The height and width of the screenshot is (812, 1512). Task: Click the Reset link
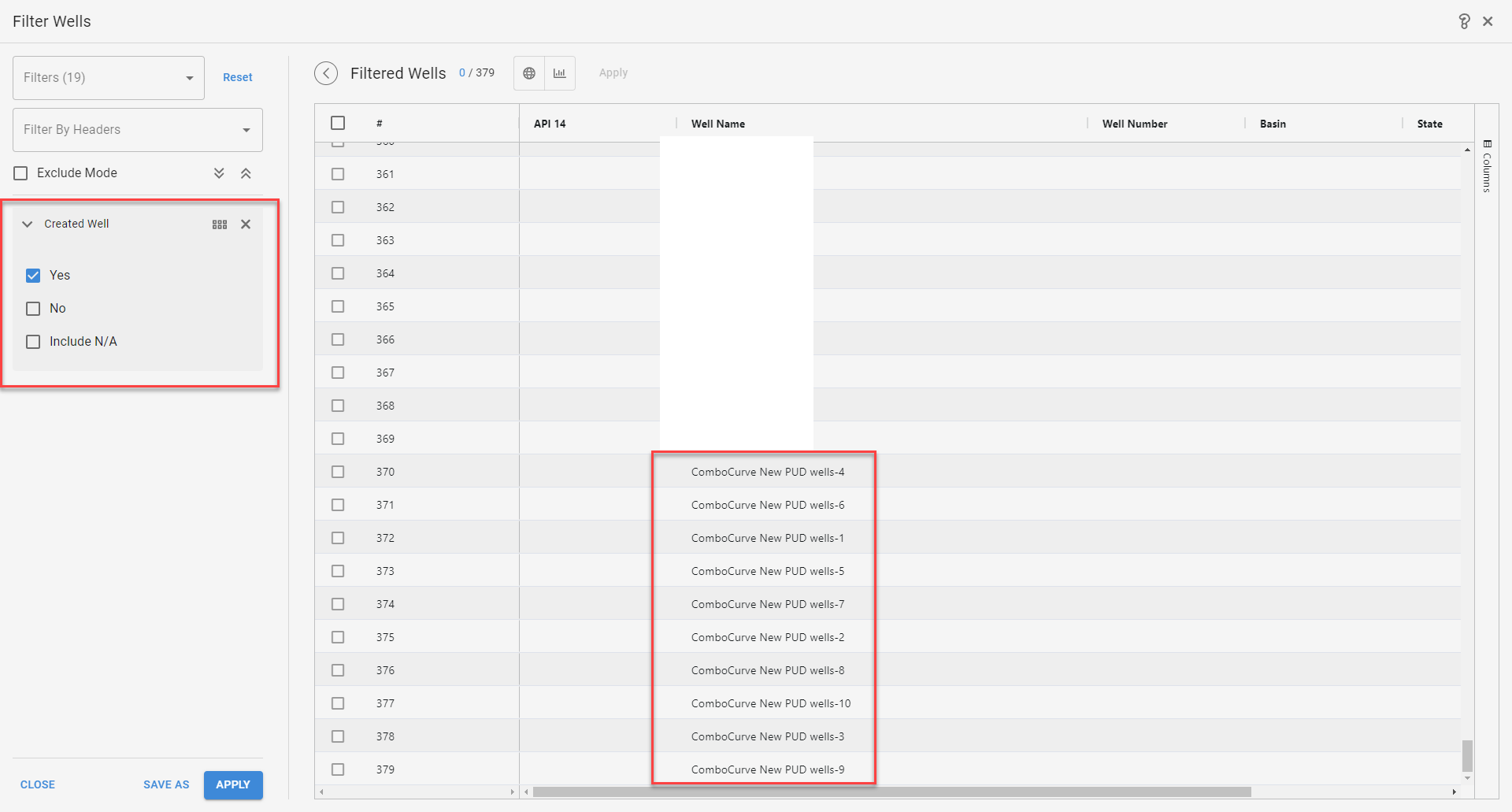coord(238,77)
